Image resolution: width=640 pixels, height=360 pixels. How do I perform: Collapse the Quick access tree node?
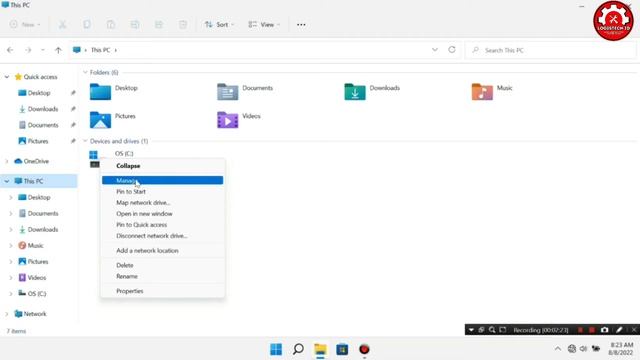pyautogui.click(x=7, y=77)
